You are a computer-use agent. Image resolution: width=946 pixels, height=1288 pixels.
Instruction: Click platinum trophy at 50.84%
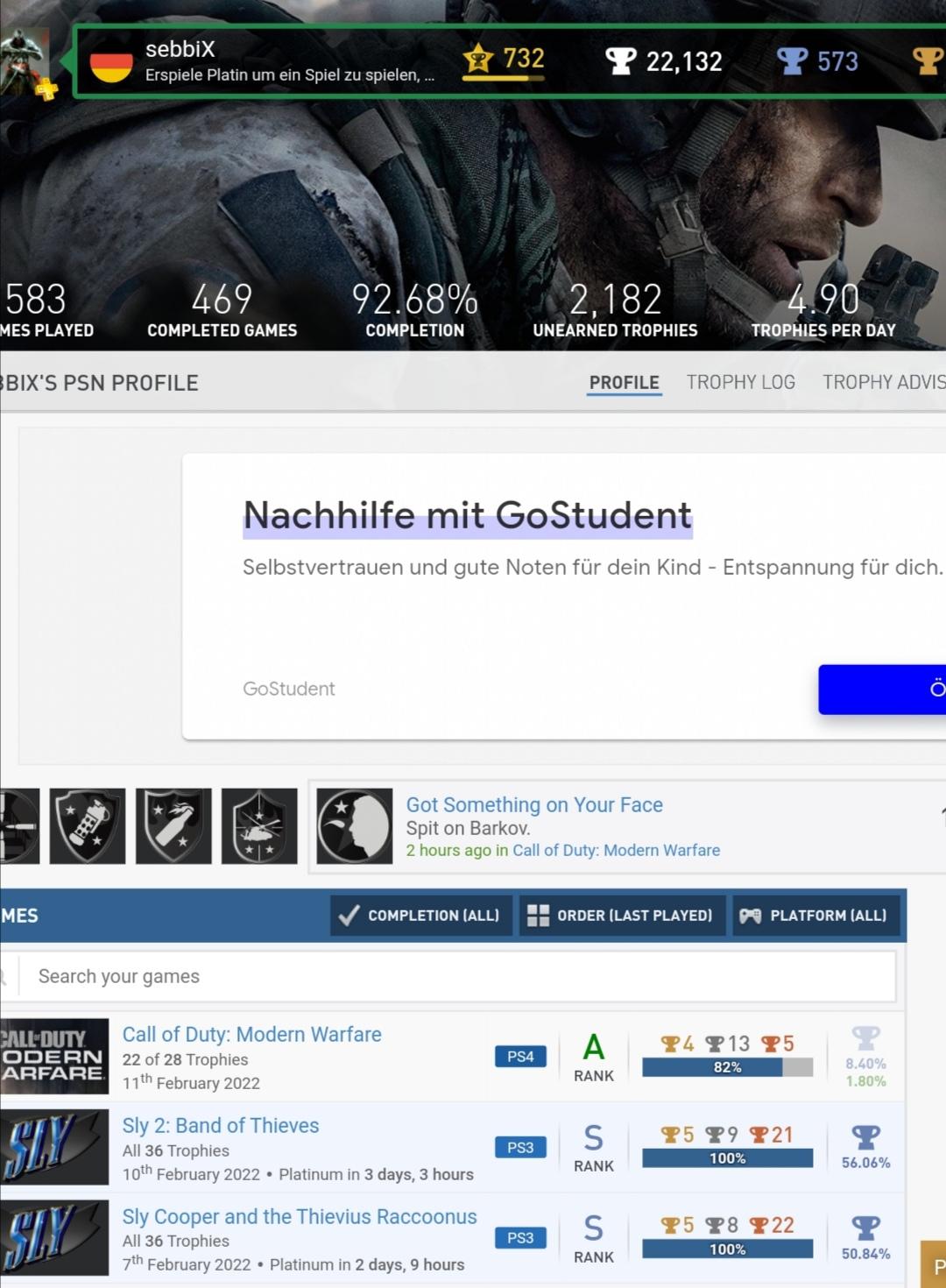coord(865,1228)
